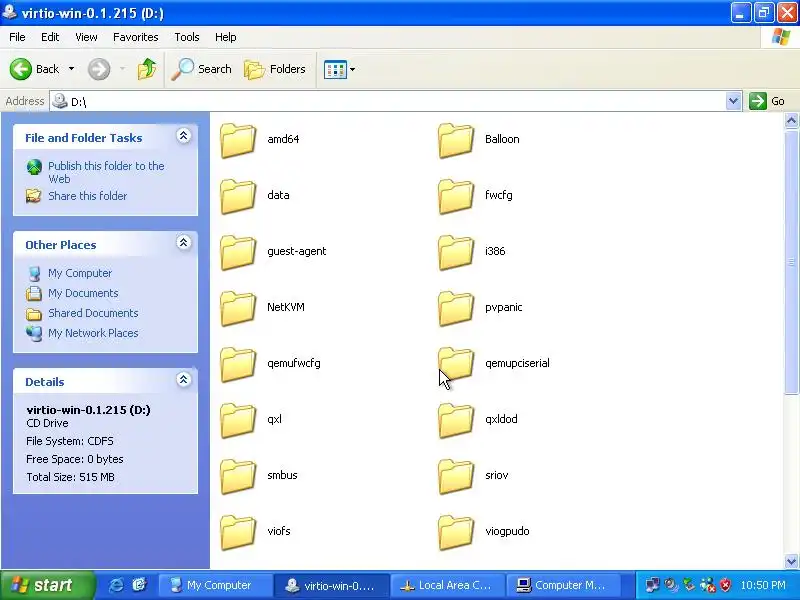Click the Show Desktop Quick Launch icon
The image size is (800, 600).
click(139, 585)
